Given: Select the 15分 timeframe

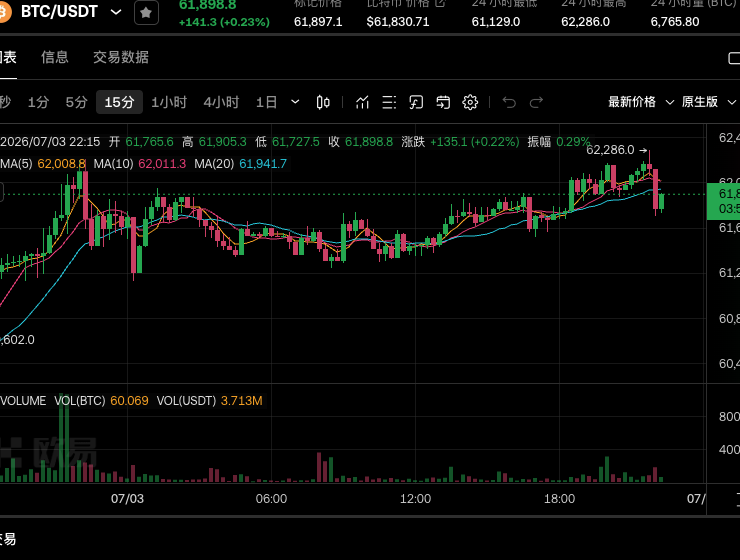Looking at the screenshot, I should [119, 102].
